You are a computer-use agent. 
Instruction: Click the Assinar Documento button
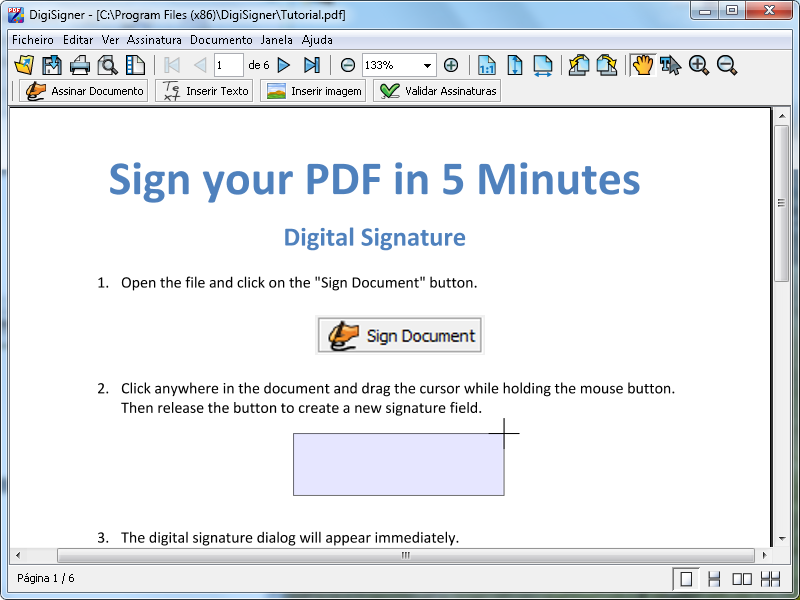point(84,91)
